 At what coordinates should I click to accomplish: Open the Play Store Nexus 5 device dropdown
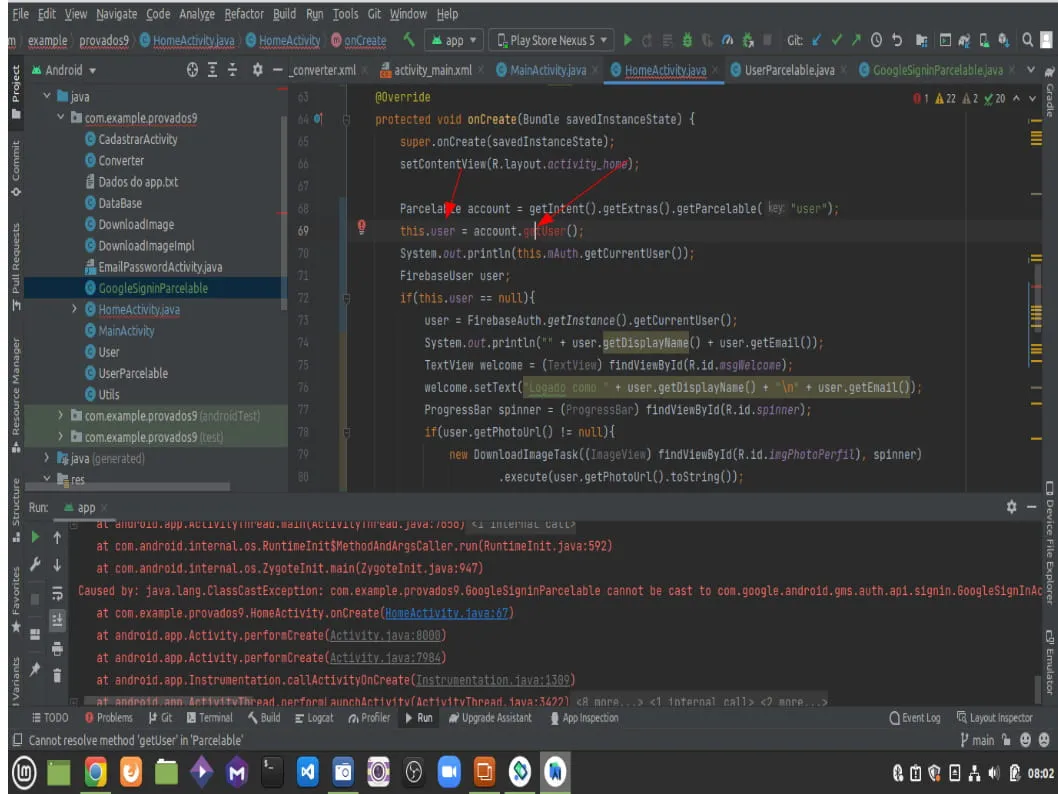click(x=552, y=40)
